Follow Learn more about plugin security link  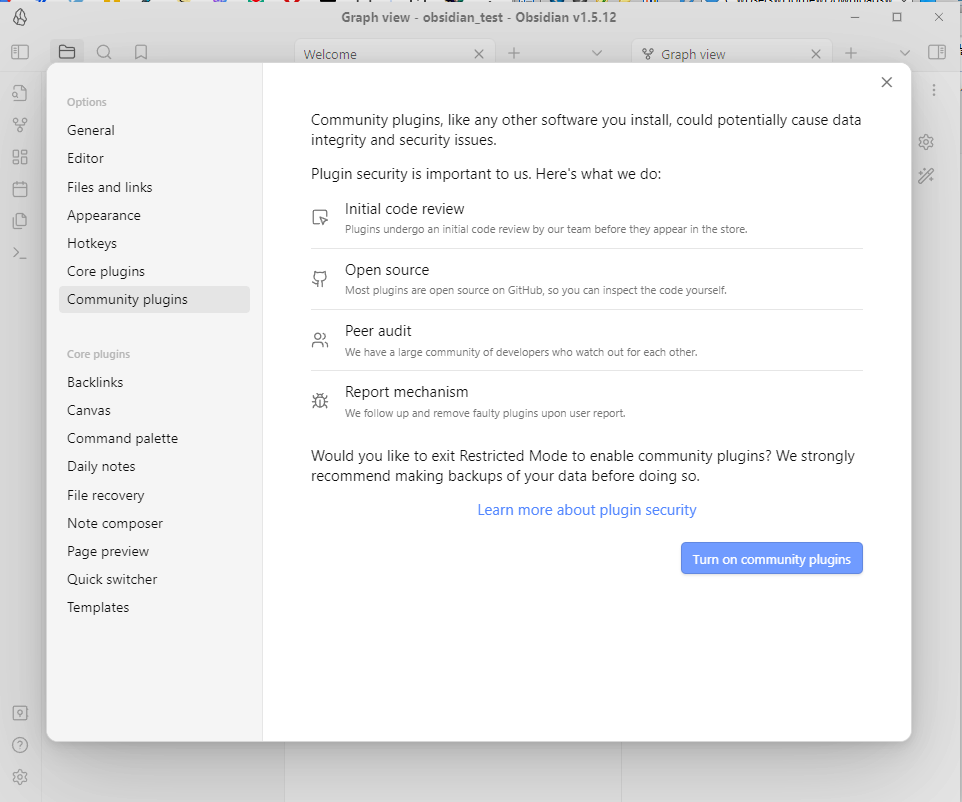pyautogui.click(x=587, y=510)
